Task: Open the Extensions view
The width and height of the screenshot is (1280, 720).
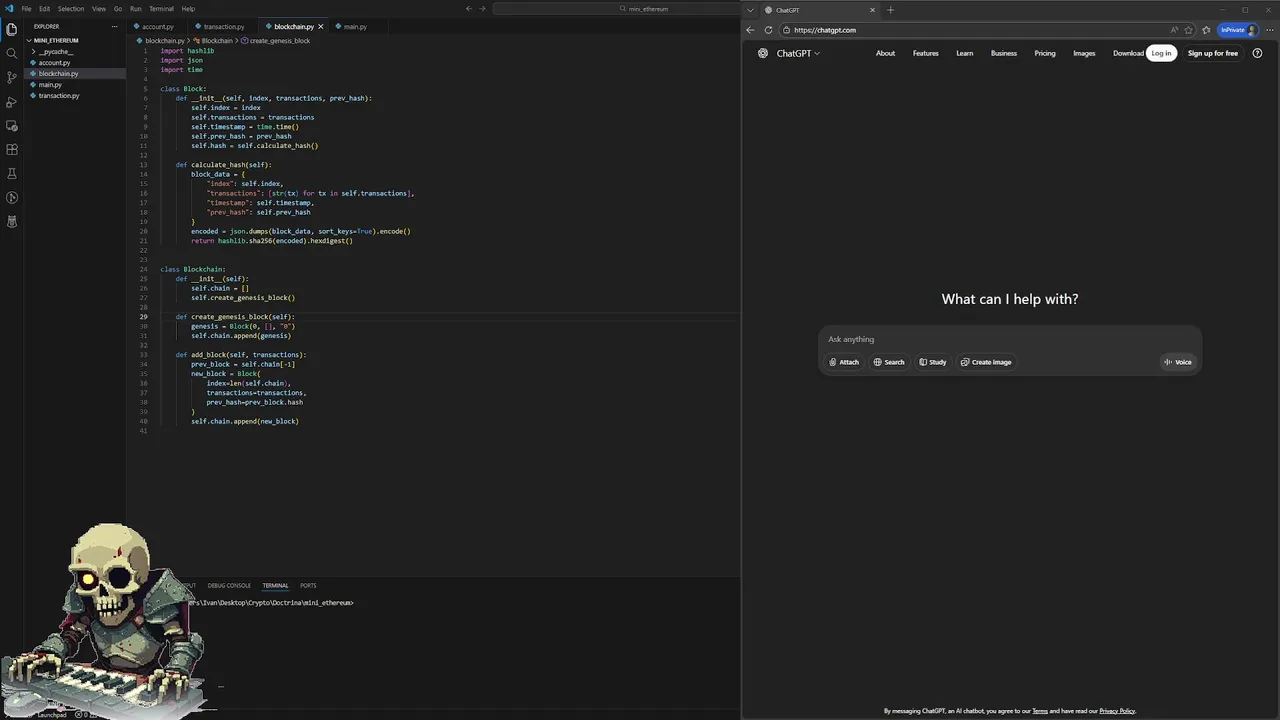Action: click(x=12, y=149)
